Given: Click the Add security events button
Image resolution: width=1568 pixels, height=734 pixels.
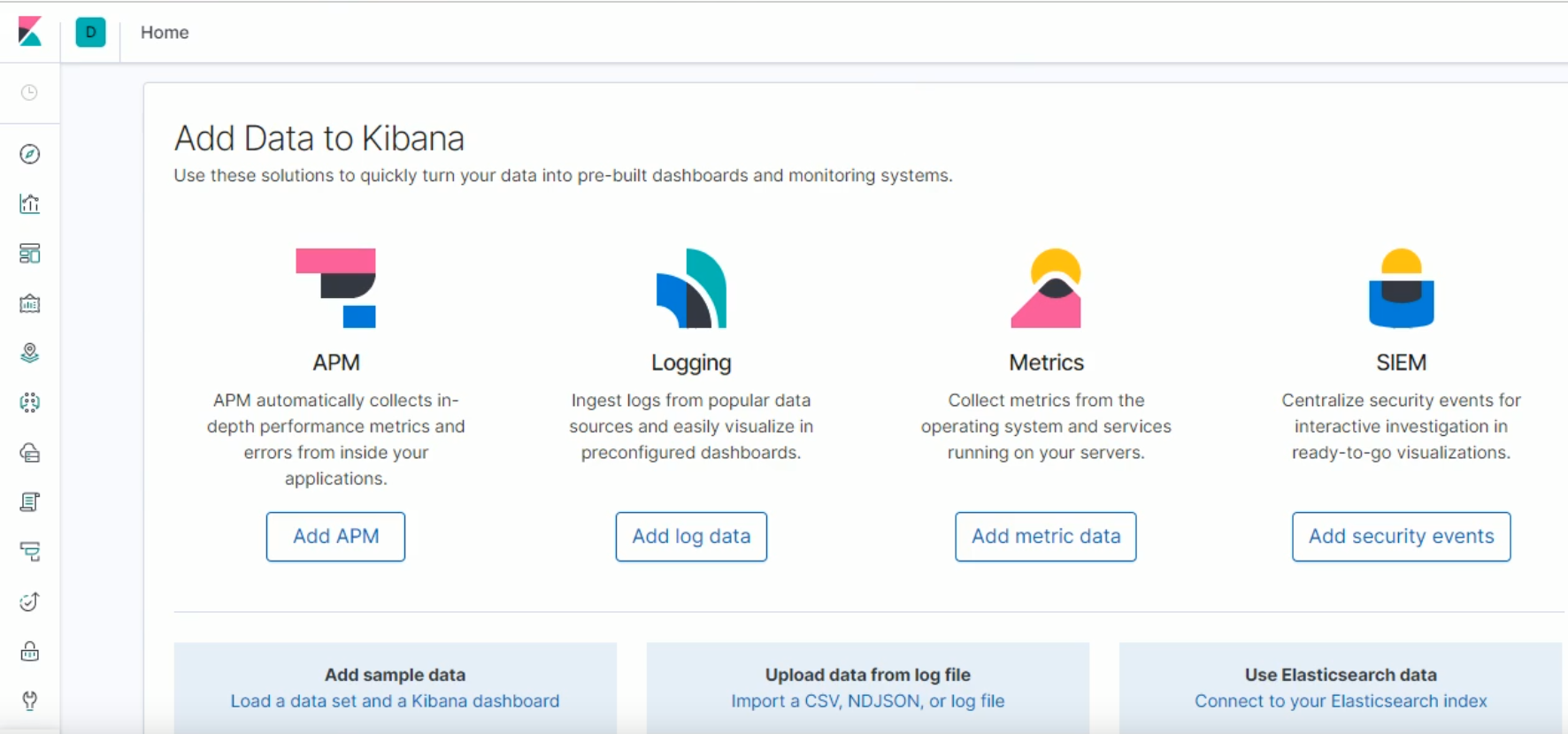Looking at the screenshot, I should pos(1401,537).
